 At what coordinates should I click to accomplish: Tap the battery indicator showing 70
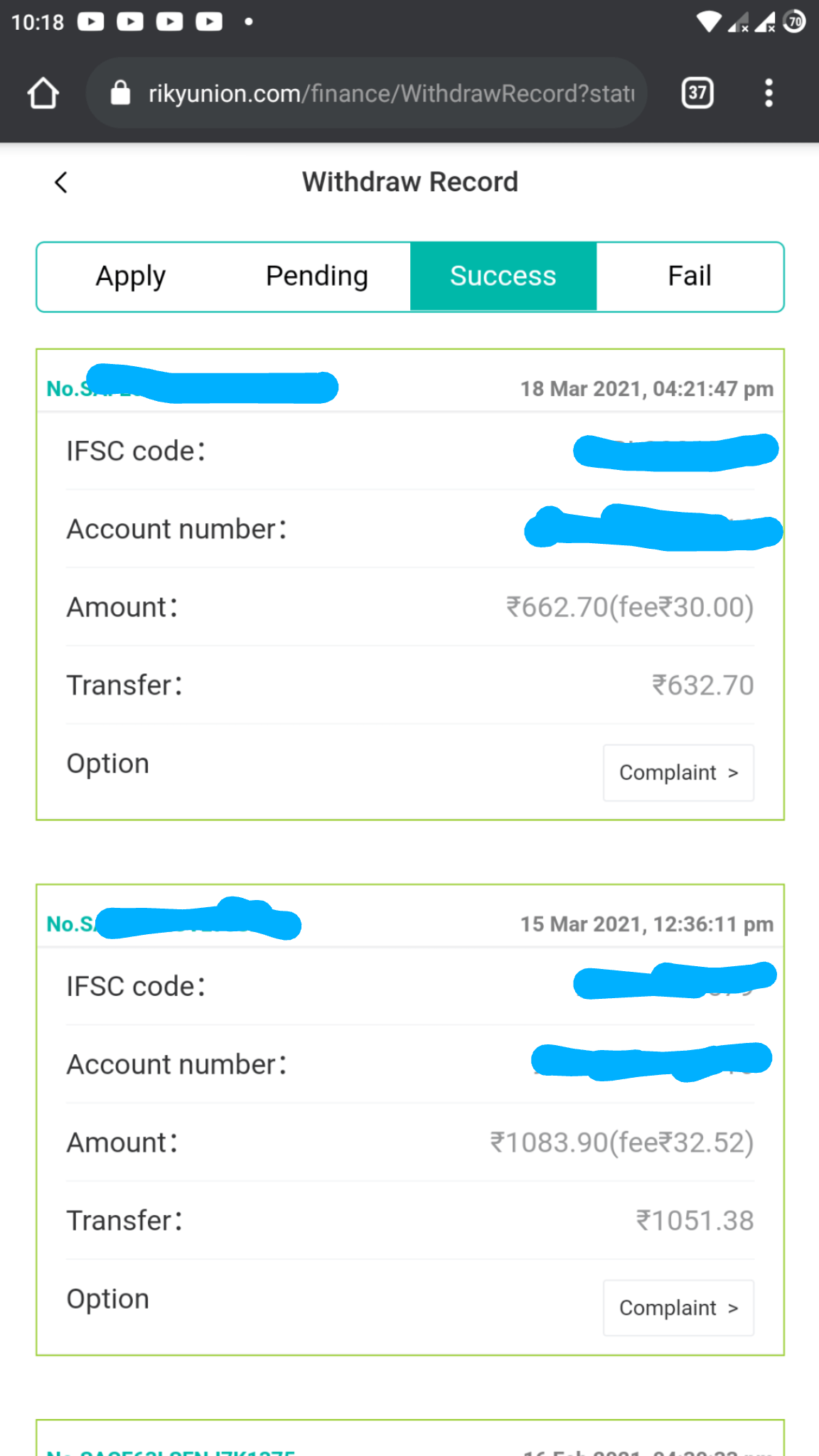tap(794, 22)
